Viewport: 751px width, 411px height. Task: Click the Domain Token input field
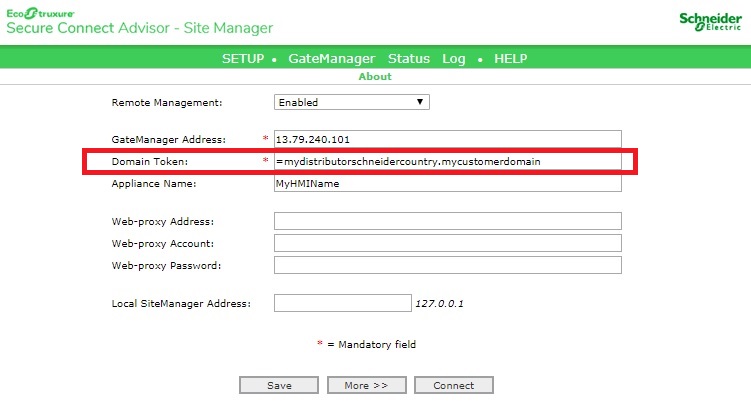448,161
